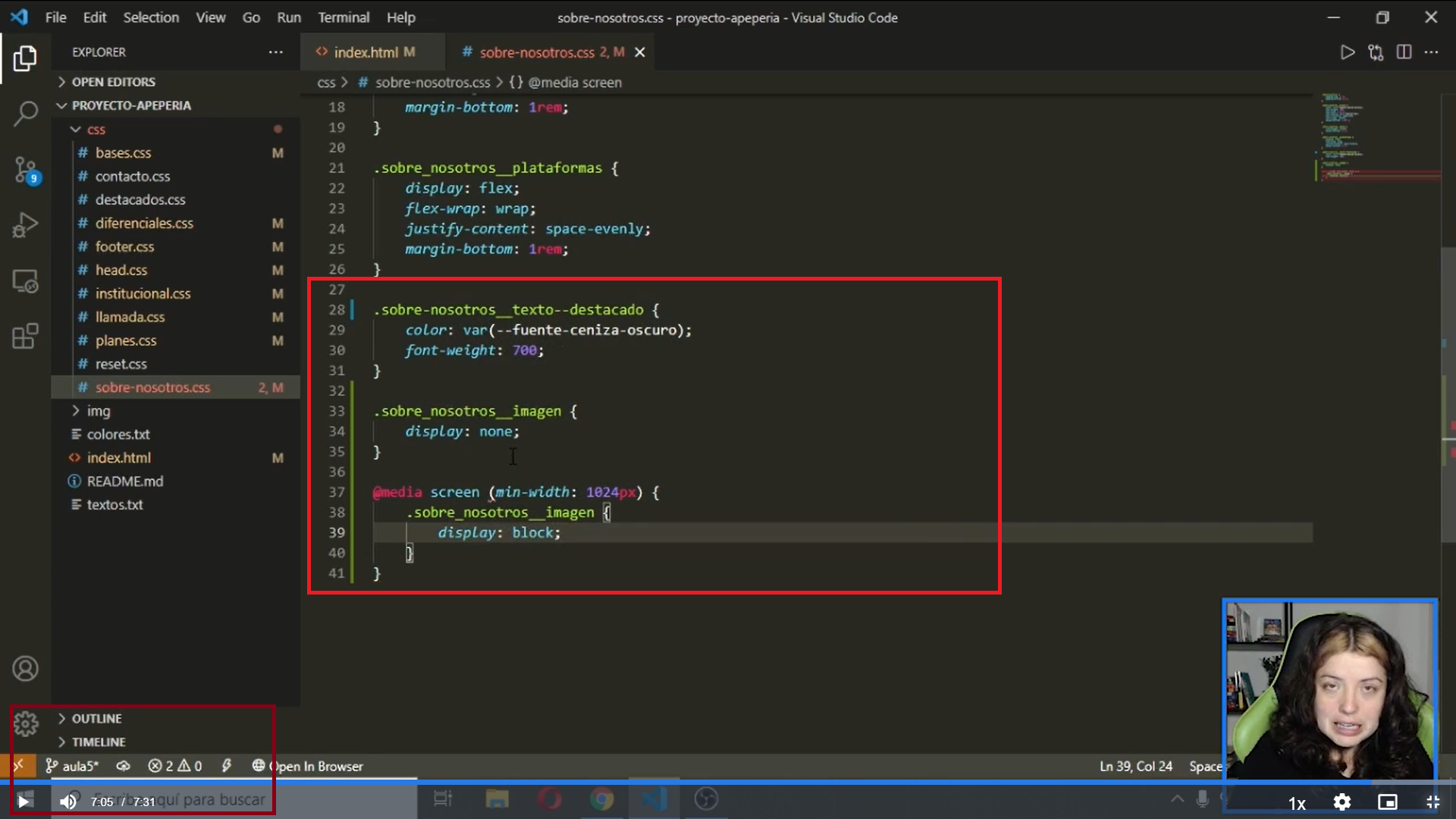
Task: Open diferenciales.css in explorer
Action: (174, 224)
